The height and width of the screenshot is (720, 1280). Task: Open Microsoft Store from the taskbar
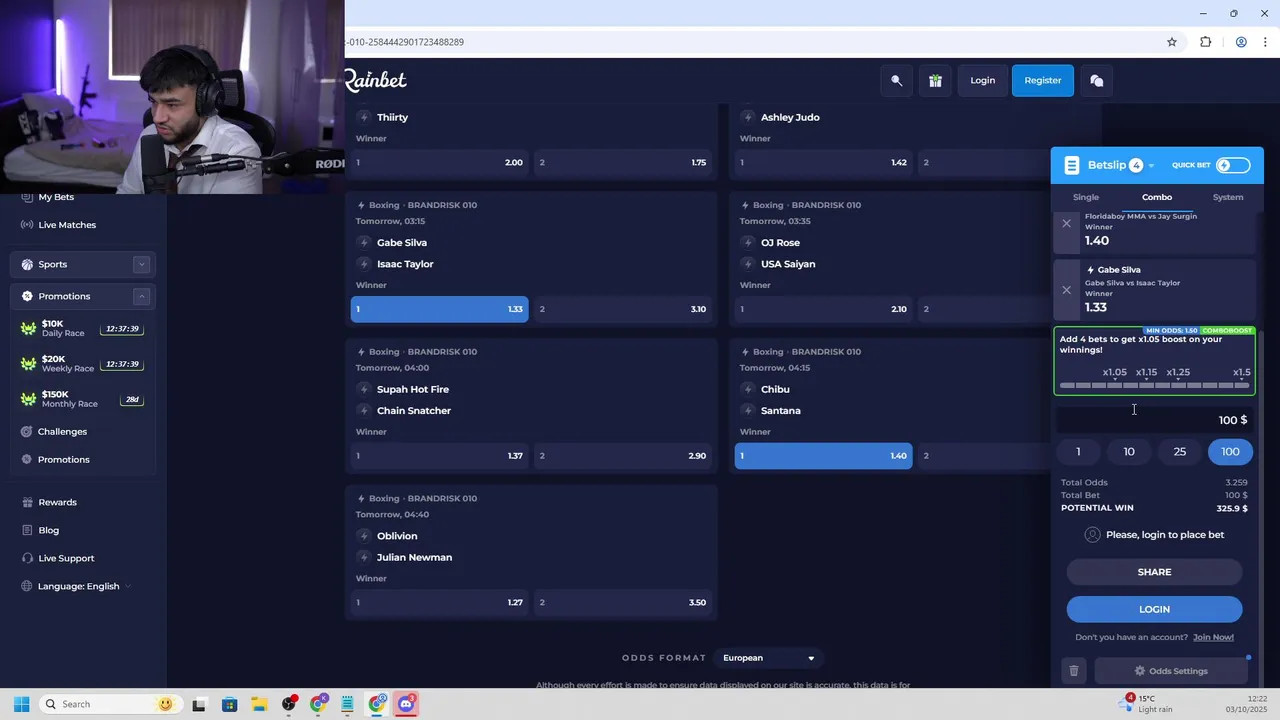coord(229,704)
